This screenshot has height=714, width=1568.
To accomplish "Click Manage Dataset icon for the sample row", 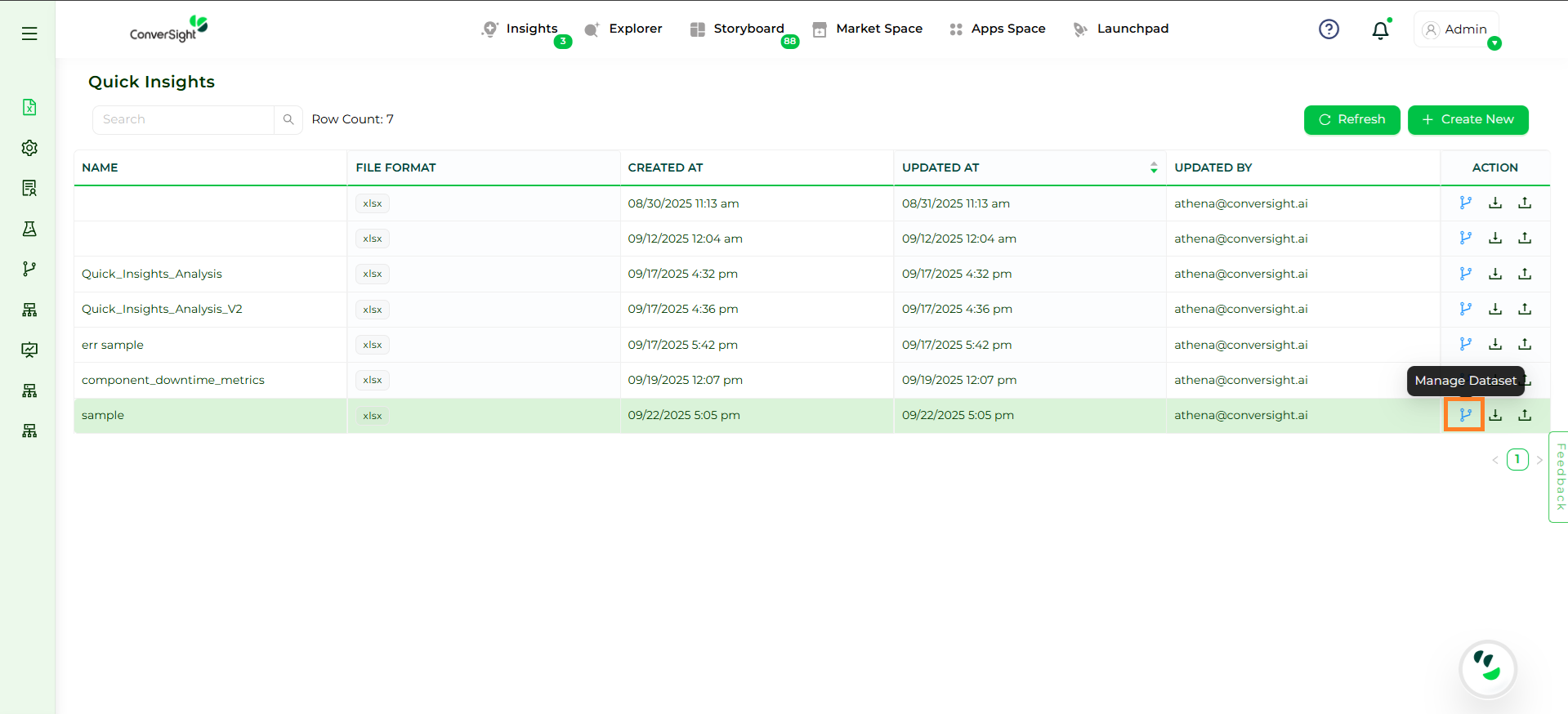I will coord(1465,415).
